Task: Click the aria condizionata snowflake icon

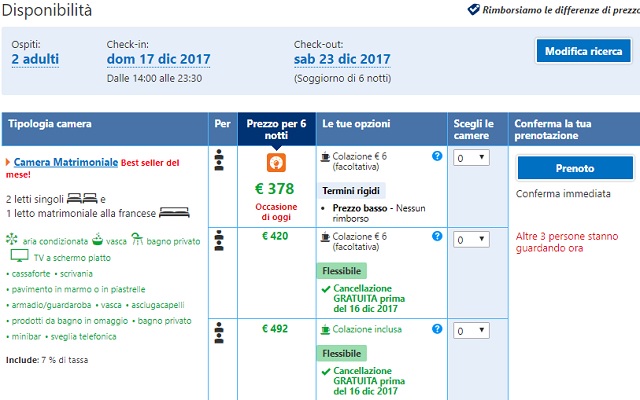Action: (12, 239)
